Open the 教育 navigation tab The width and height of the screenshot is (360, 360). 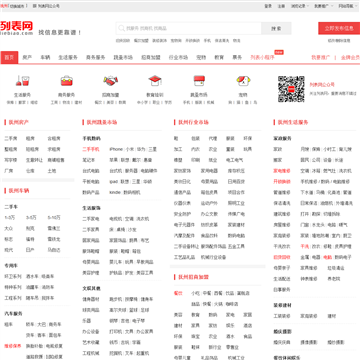[x=219, y=57]
